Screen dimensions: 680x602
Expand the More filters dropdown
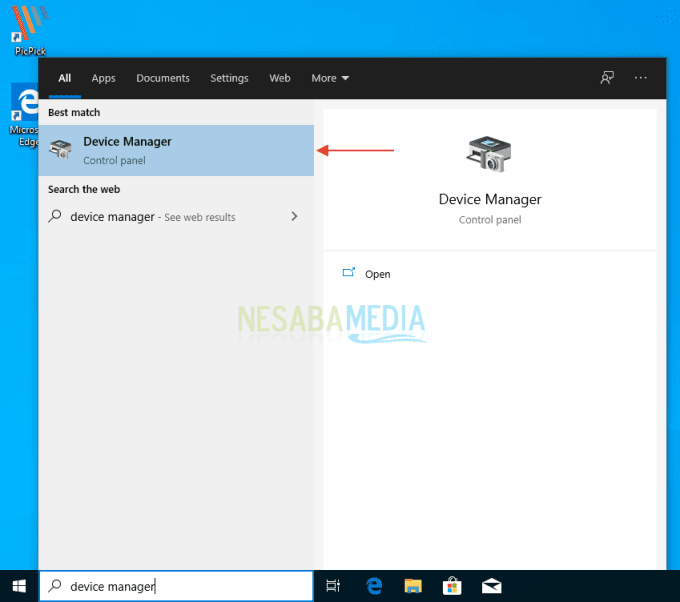pos(330,78)
